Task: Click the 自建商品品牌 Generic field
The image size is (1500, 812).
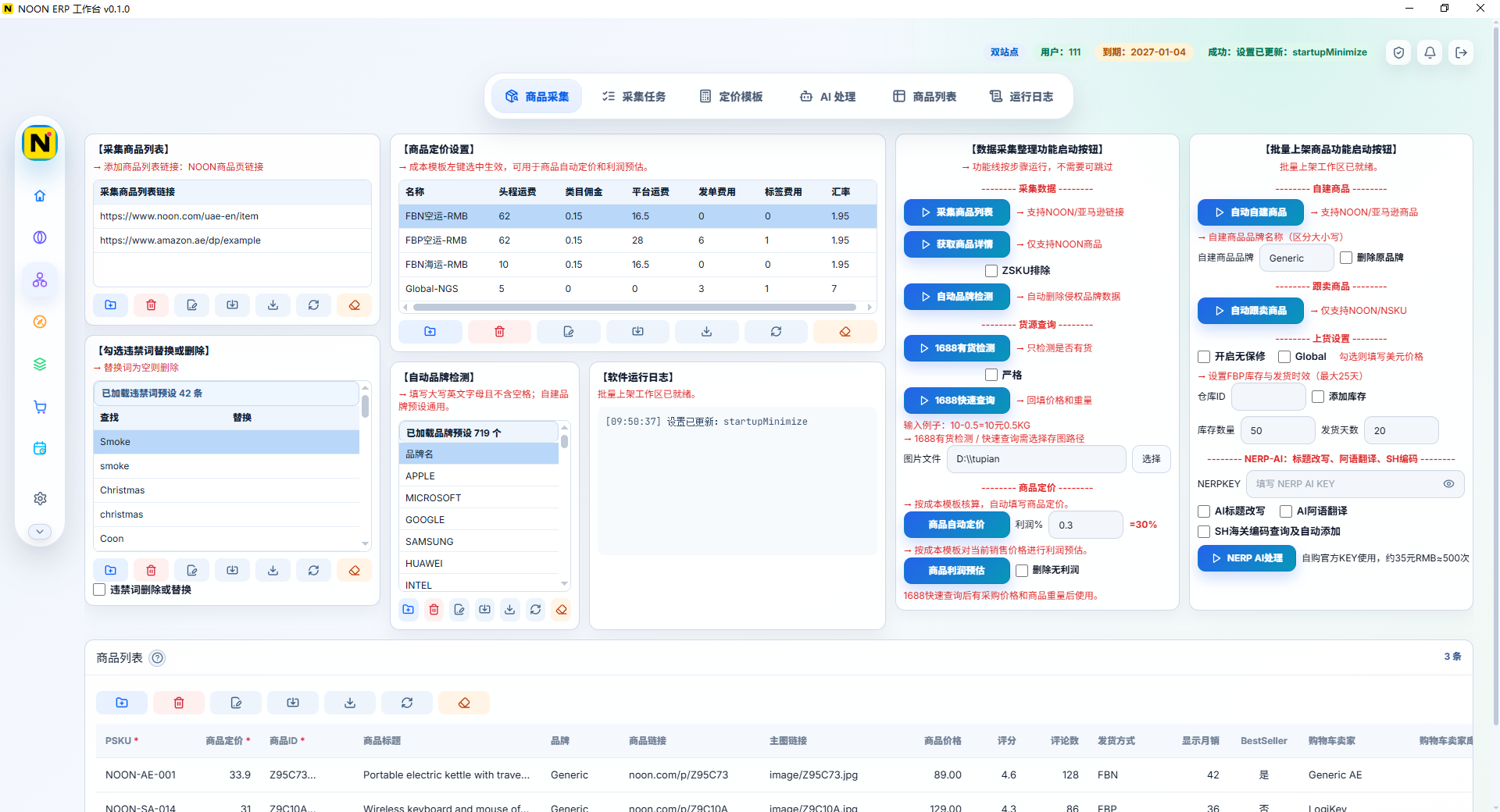Action: 1297,258
